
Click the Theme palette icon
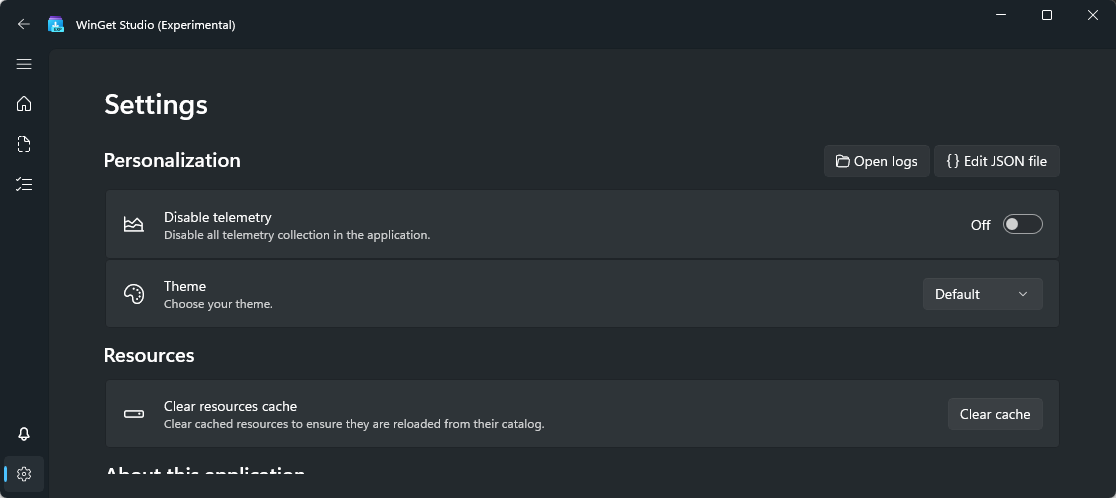tap(133, 294)
